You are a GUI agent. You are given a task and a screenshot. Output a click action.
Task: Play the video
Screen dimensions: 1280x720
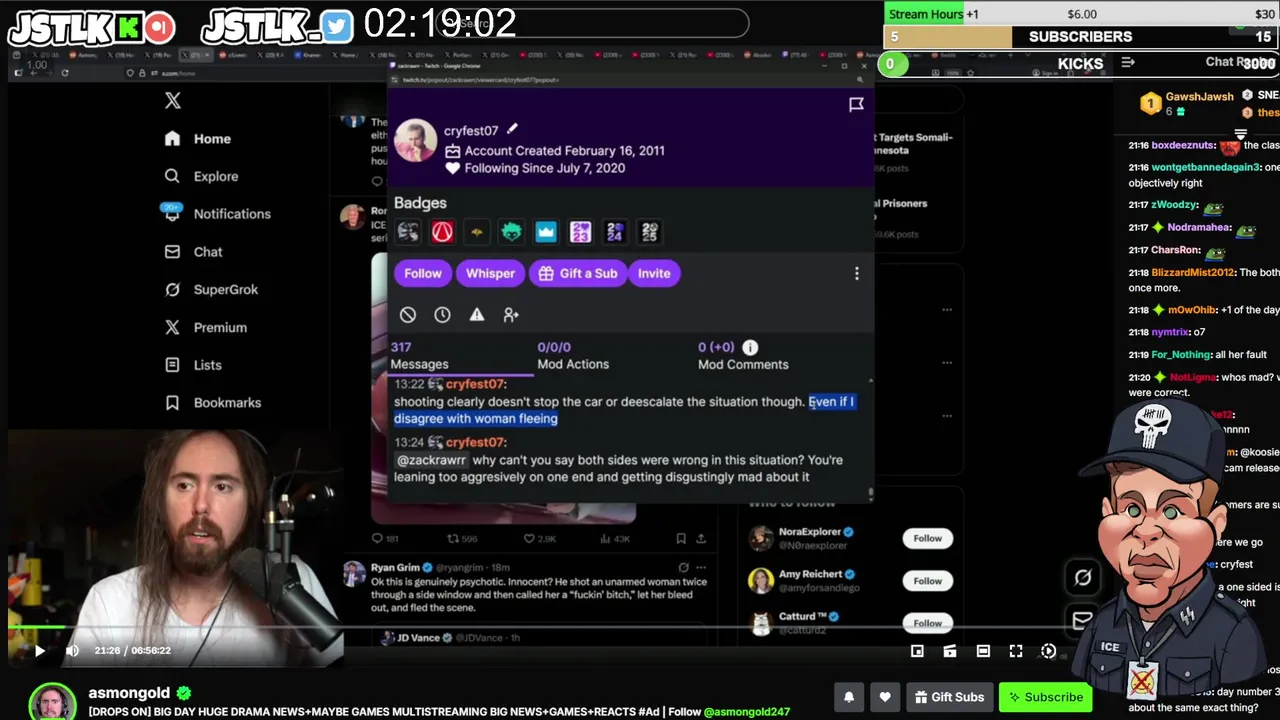point(39,651)
